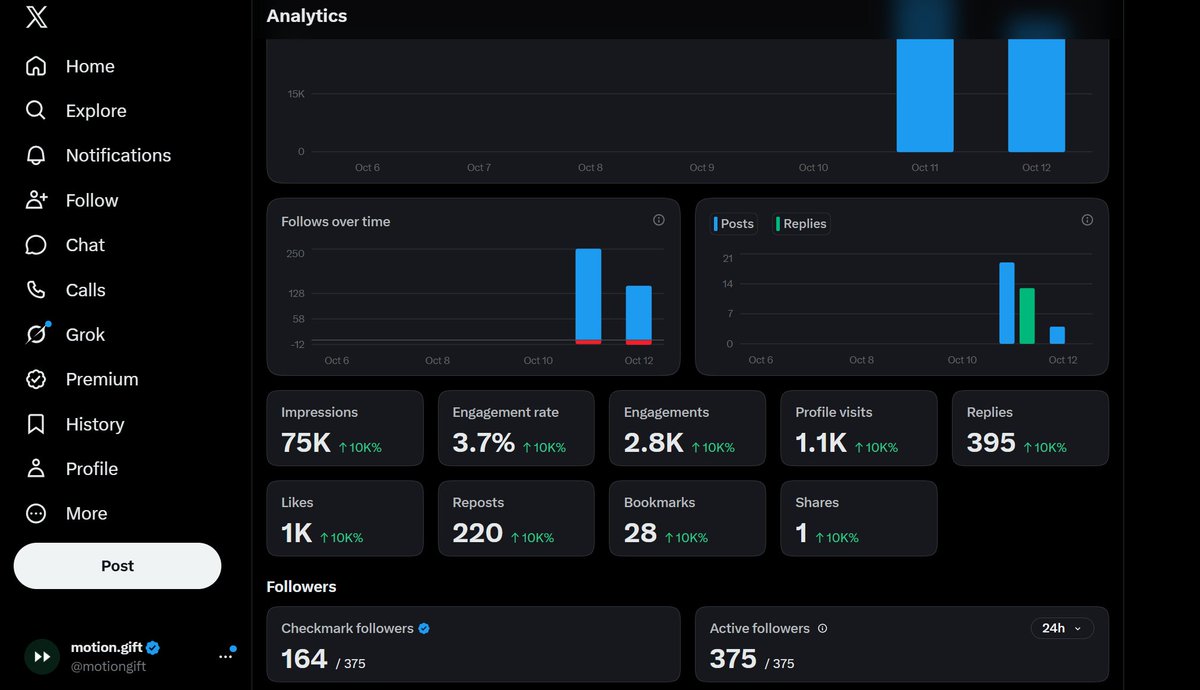Click the Active followers card
The image size is (1200, 690).
point(902,644)
